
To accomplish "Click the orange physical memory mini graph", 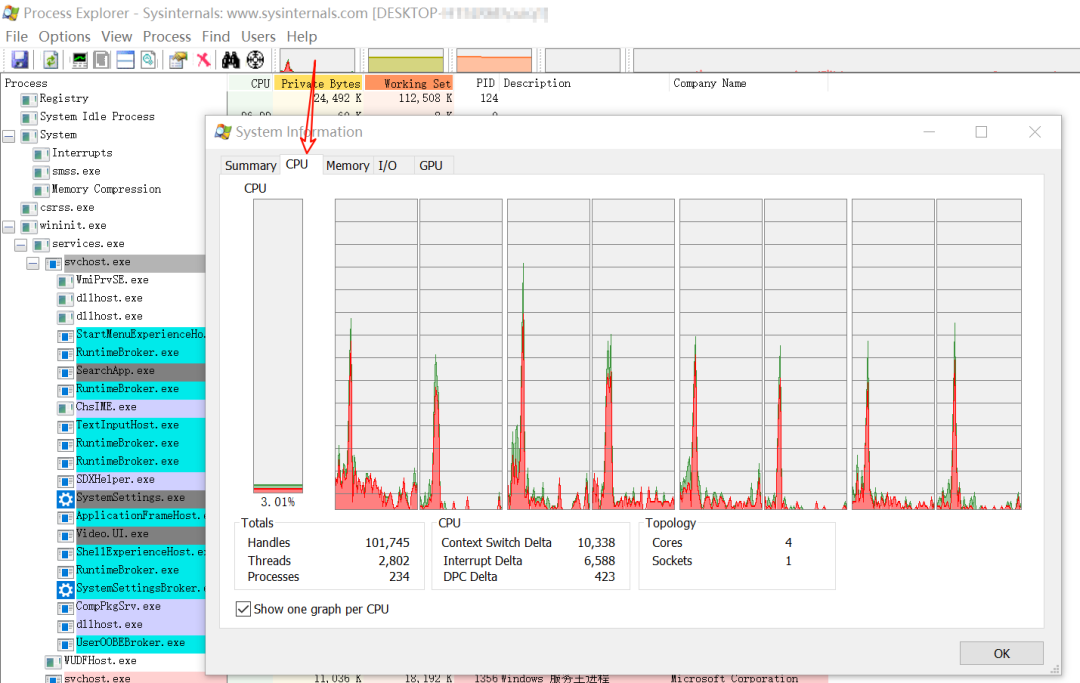I will tap(494, 61).
